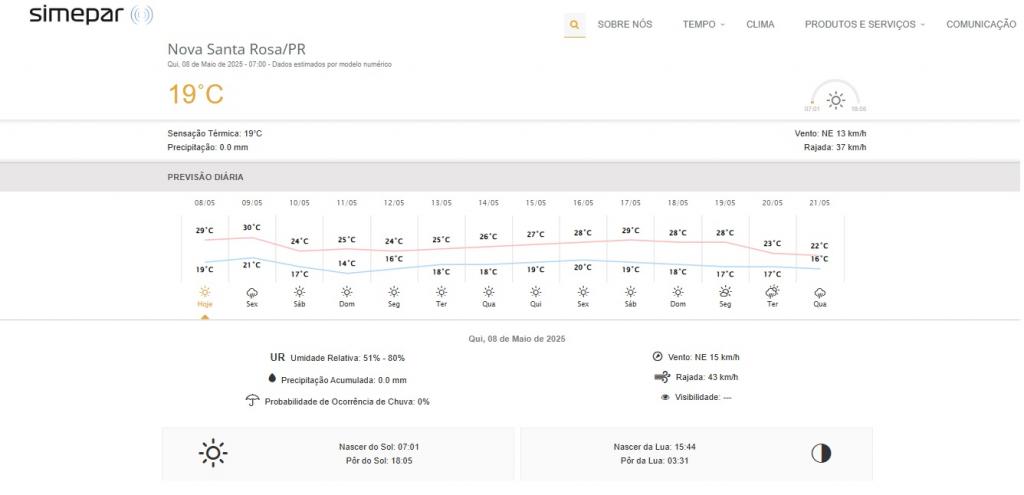Open the CLIMA menu item
The image size is (1024, 495).
(x=760, y=25)
